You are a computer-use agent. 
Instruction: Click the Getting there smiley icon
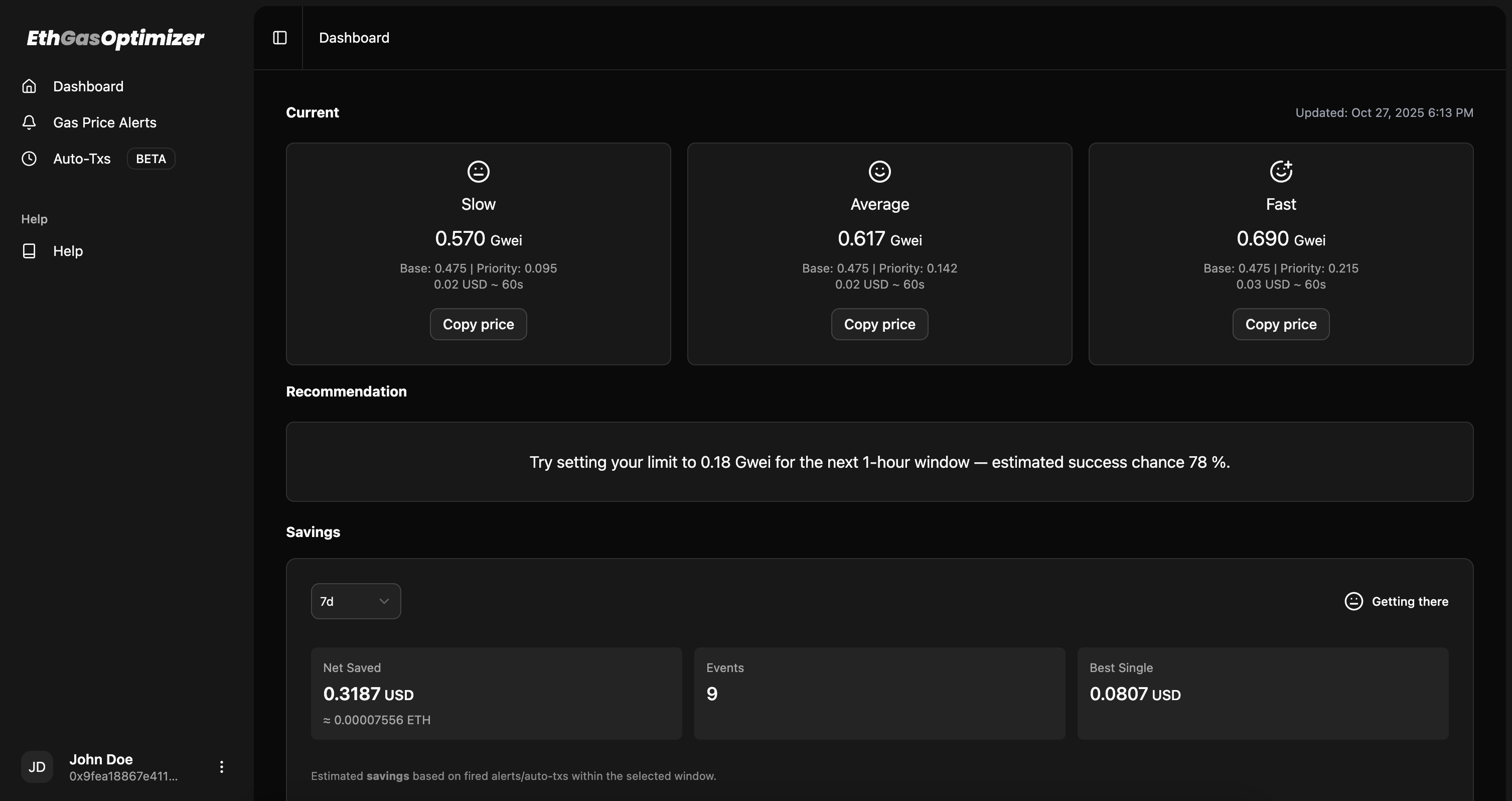[x=1353, y=601]
